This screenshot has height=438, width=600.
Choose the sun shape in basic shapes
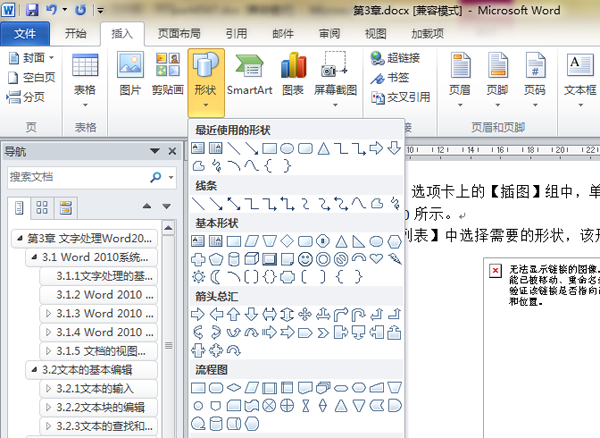point(198,275)
